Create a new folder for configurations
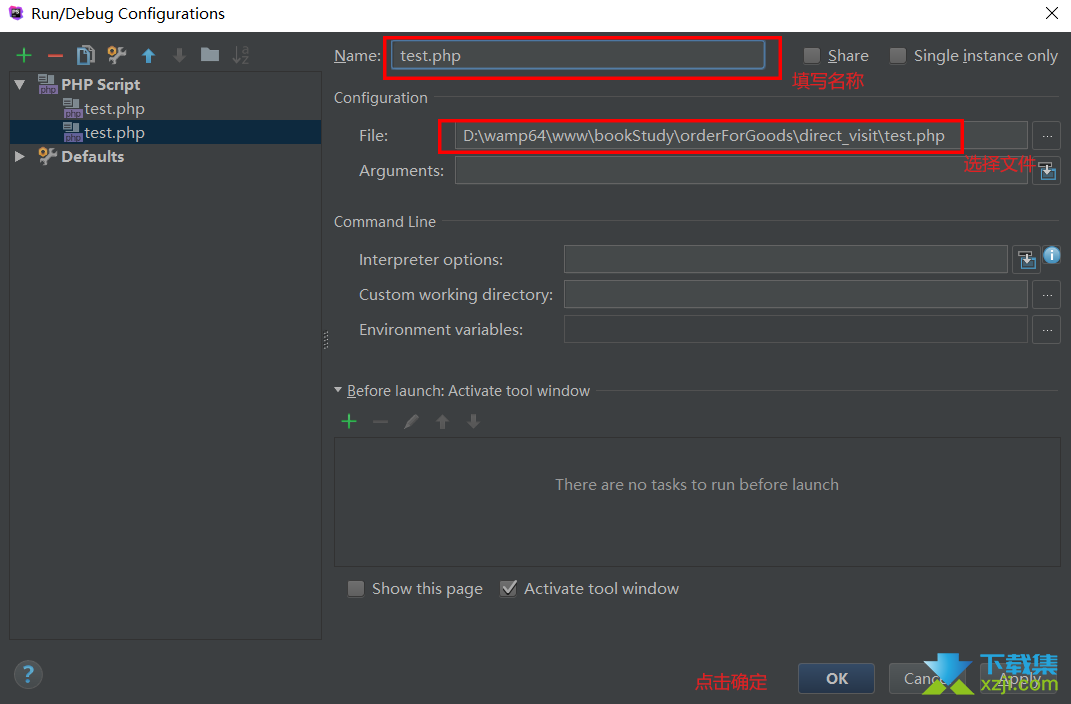This screenshot has height=704, width=1071. [x=210, y=55]
